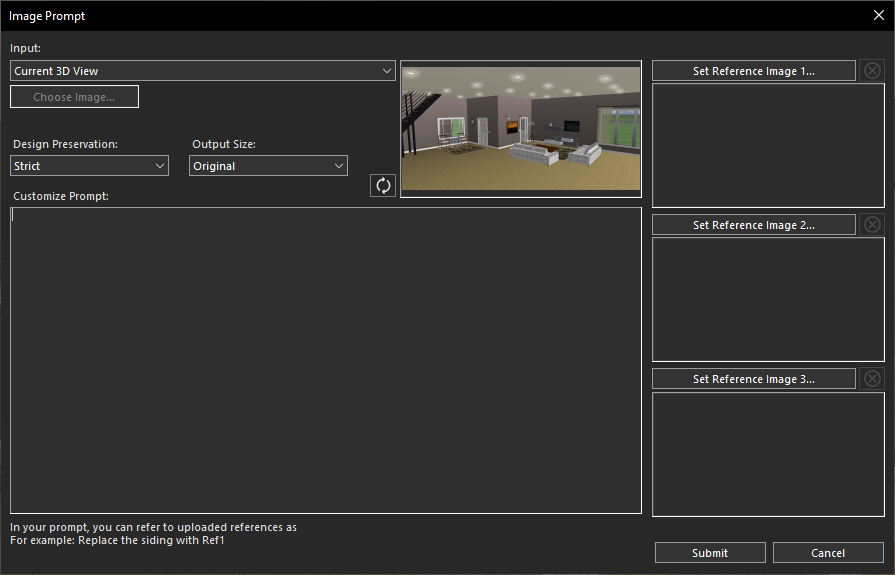The image size is (895, 575).
Task: Click Set Reference Image 1... button
Action: click(x=753, y=71)
